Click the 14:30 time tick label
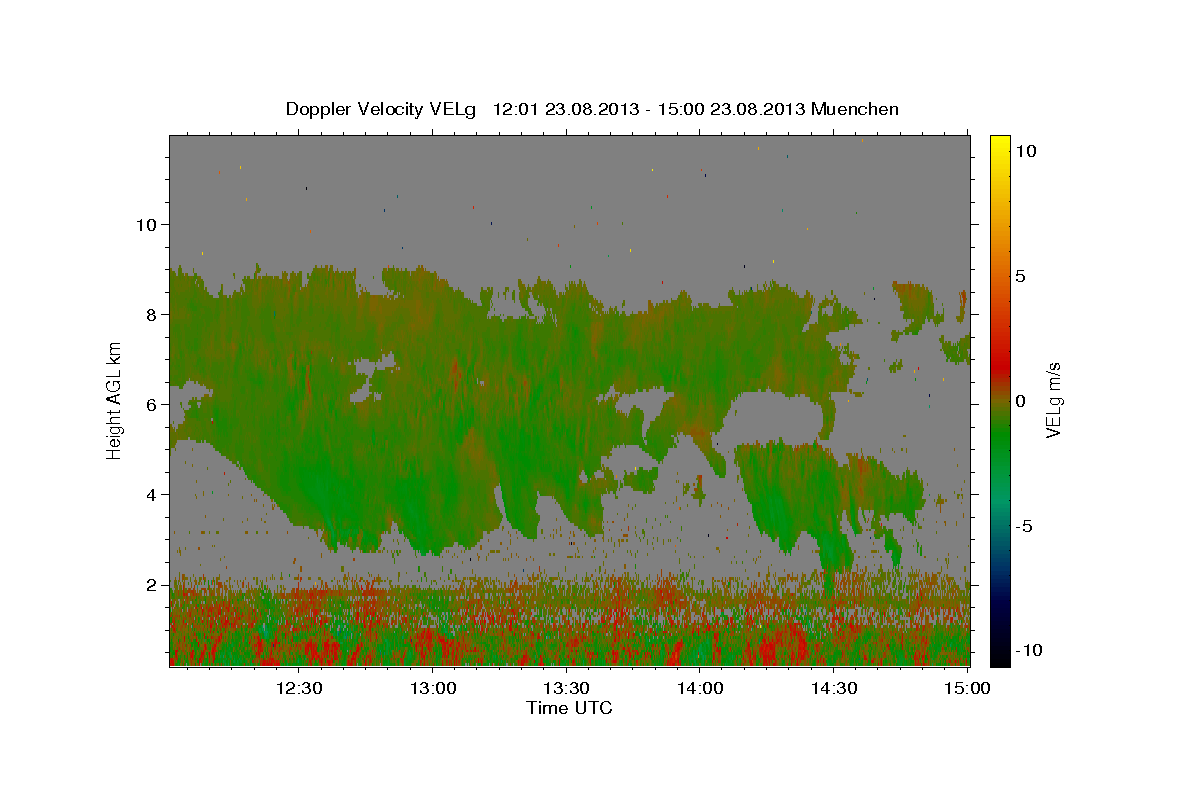 click(834, 689)
